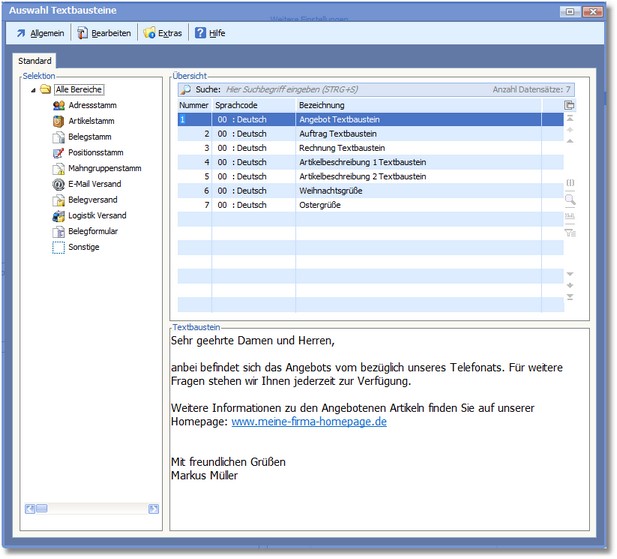Open the Bearbeiten menu

pyautogui.click(x=104, y=33)
